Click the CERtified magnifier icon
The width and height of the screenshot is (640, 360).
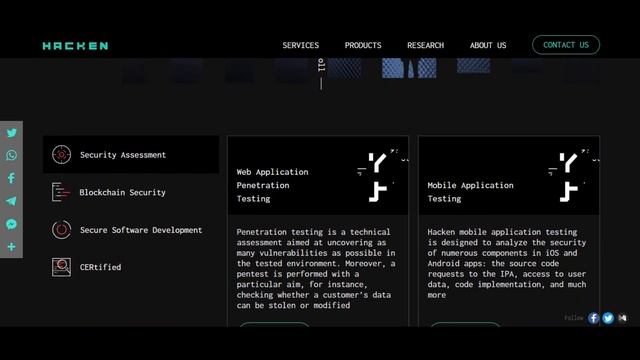[61, 267]
